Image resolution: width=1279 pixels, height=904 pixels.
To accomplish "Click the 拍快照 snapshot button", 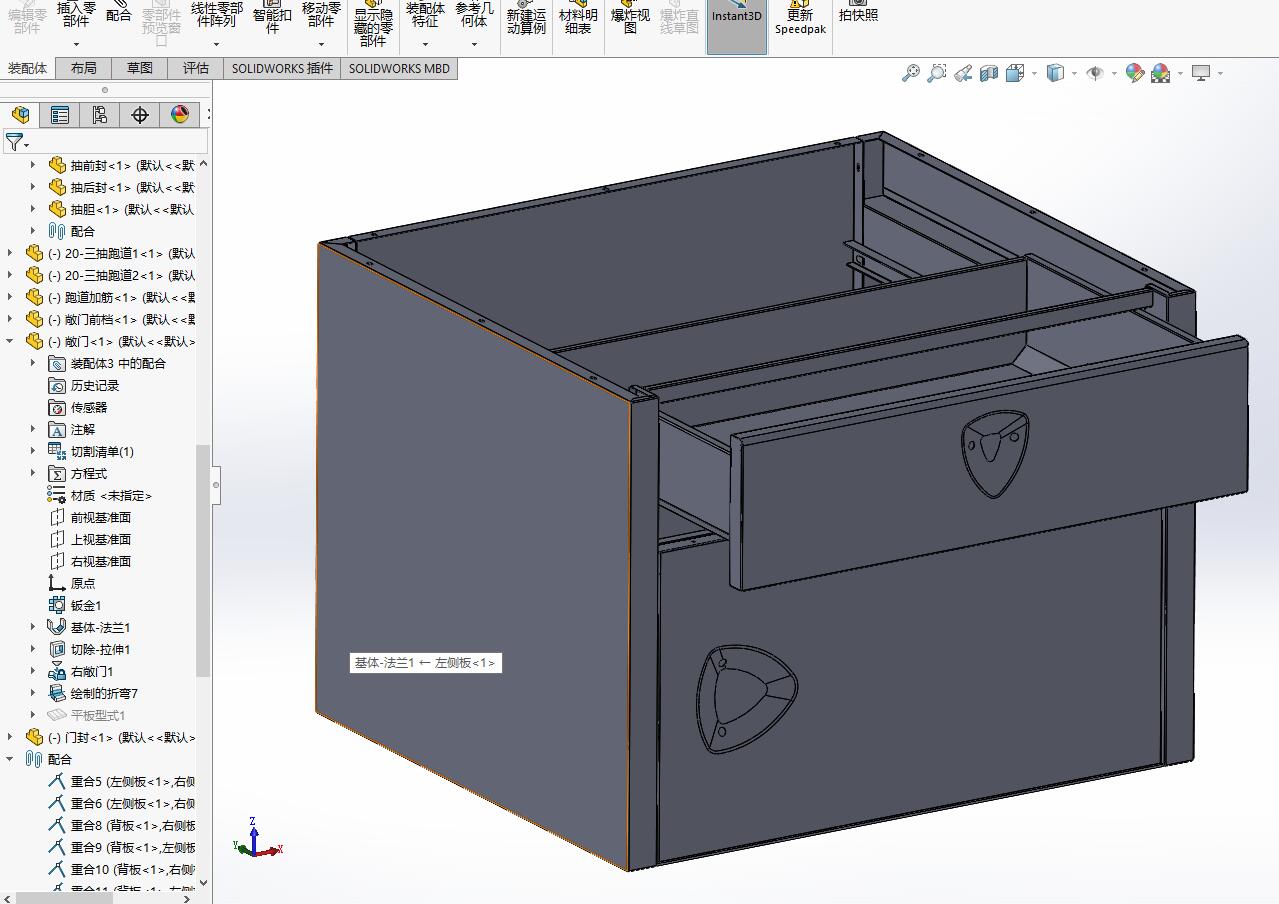I will (858, 12).
